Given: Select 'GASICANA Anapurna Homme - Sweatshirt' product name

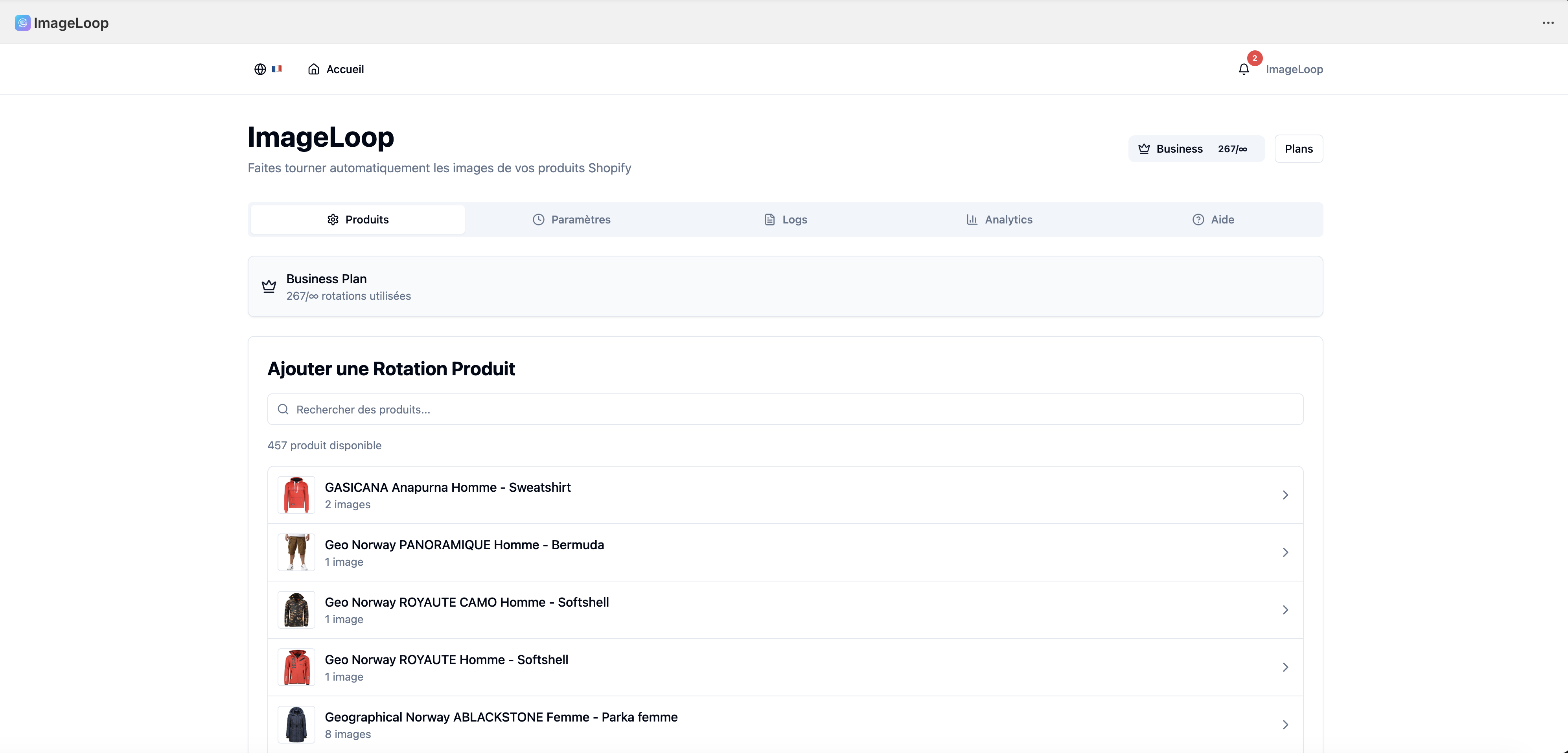Looking at the screenshot, I should pos(447,487).
